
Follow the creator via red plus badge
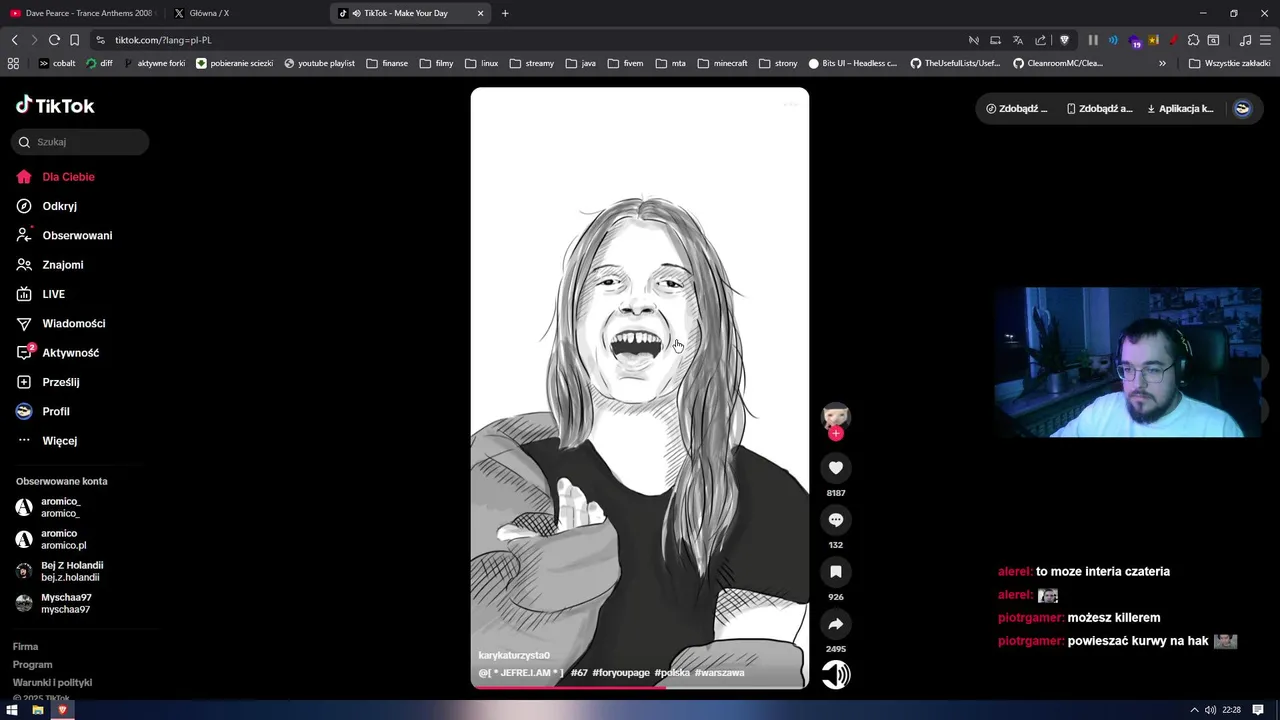(x=836, y=433)
